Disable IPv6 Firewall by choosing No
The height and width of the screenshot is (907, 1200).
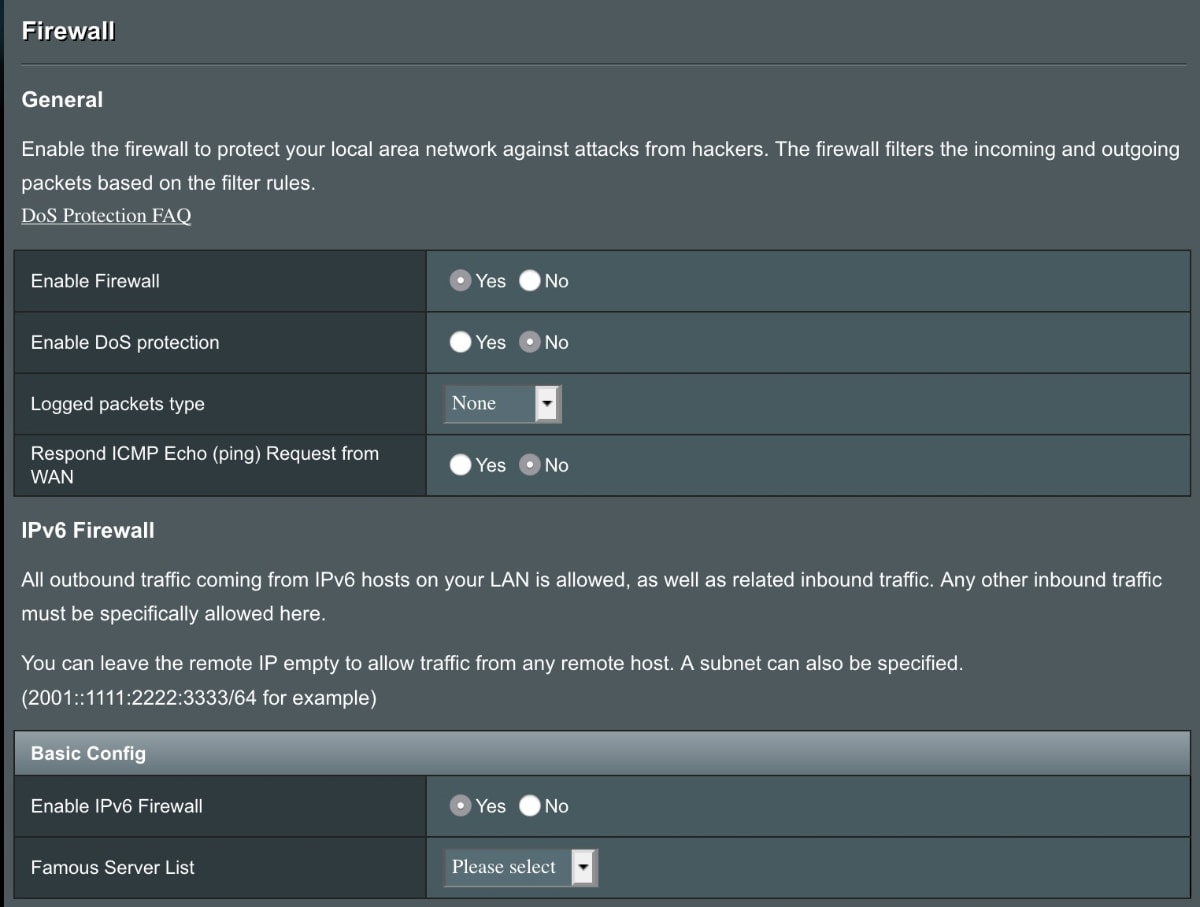coord(530,806)
